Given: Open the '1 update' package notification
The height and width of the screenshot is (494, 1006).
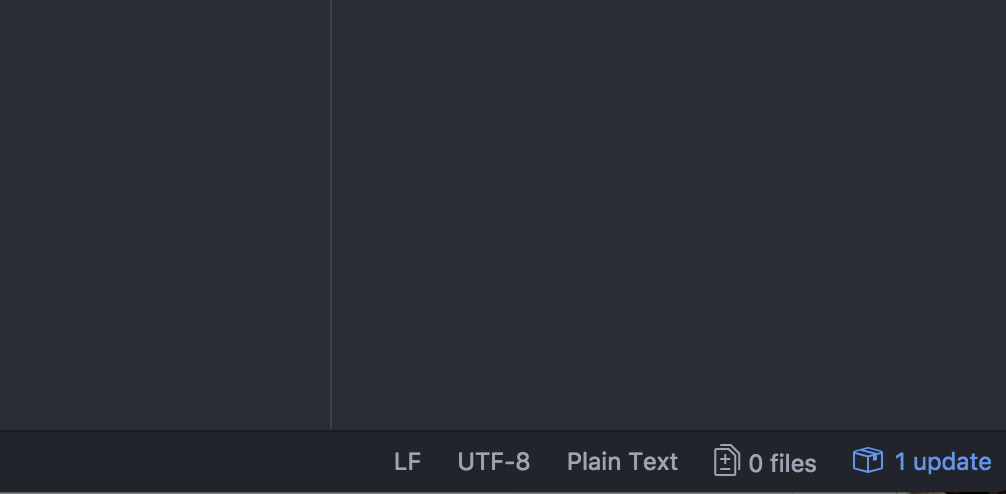Looking at the screenshot, I should tap(922, 461).
